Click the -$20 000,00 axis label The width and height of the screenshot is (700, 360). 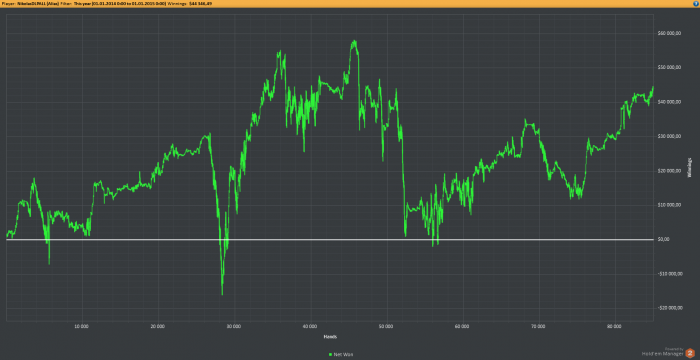pos(670,308)
